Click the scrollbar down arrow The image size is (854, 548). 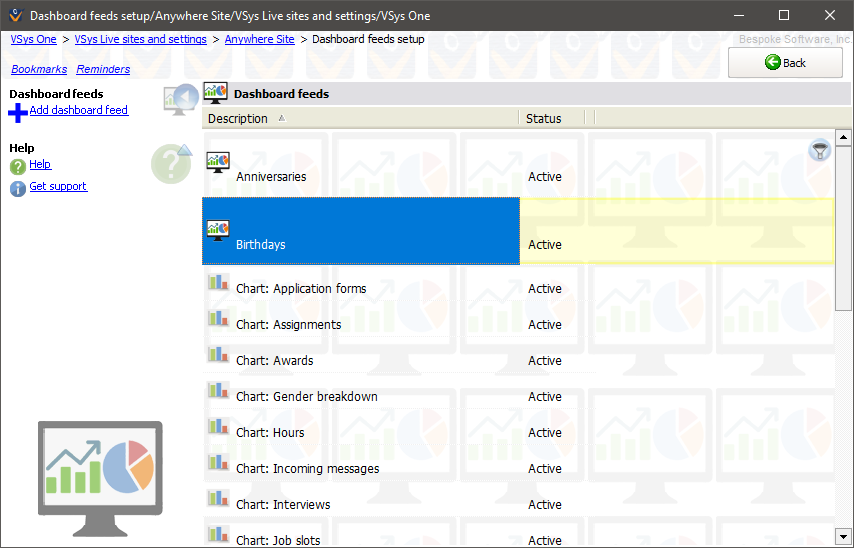[843, 537]
